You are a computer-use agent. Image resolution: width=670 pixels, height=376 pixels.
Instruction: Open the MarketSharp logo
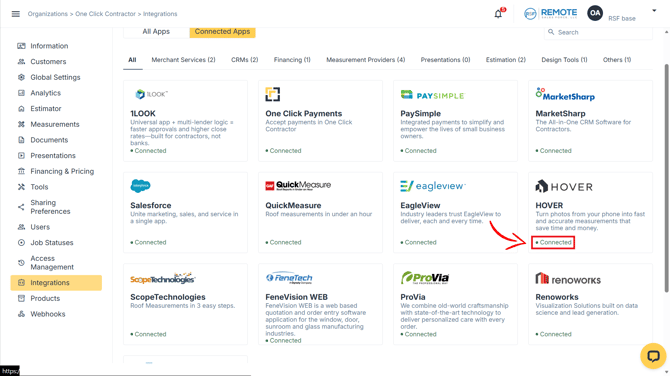tap(565, 94)
